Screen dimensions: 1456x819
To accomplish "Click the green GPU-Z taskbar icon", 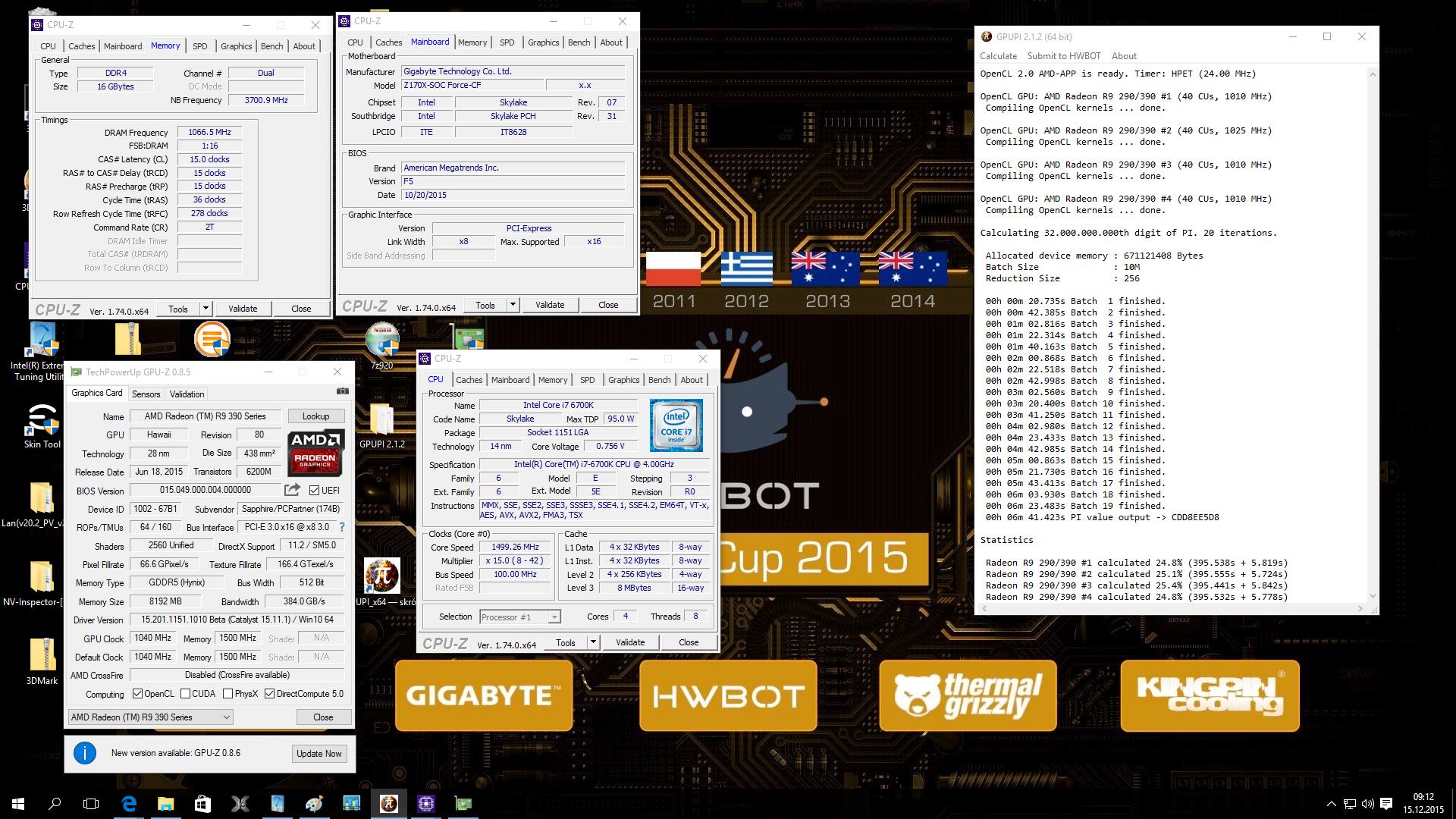I will tap(463, 803).
